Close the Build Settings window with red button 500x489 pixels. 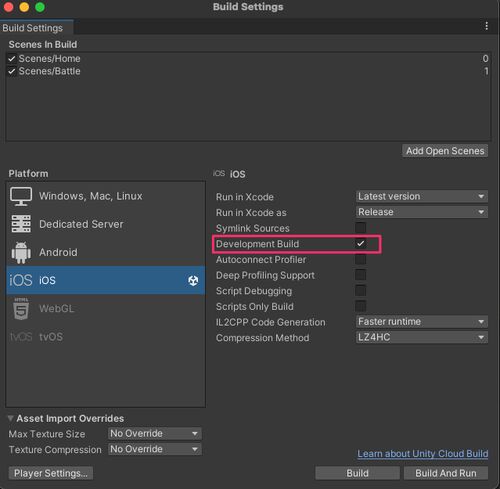pos(9,7)
